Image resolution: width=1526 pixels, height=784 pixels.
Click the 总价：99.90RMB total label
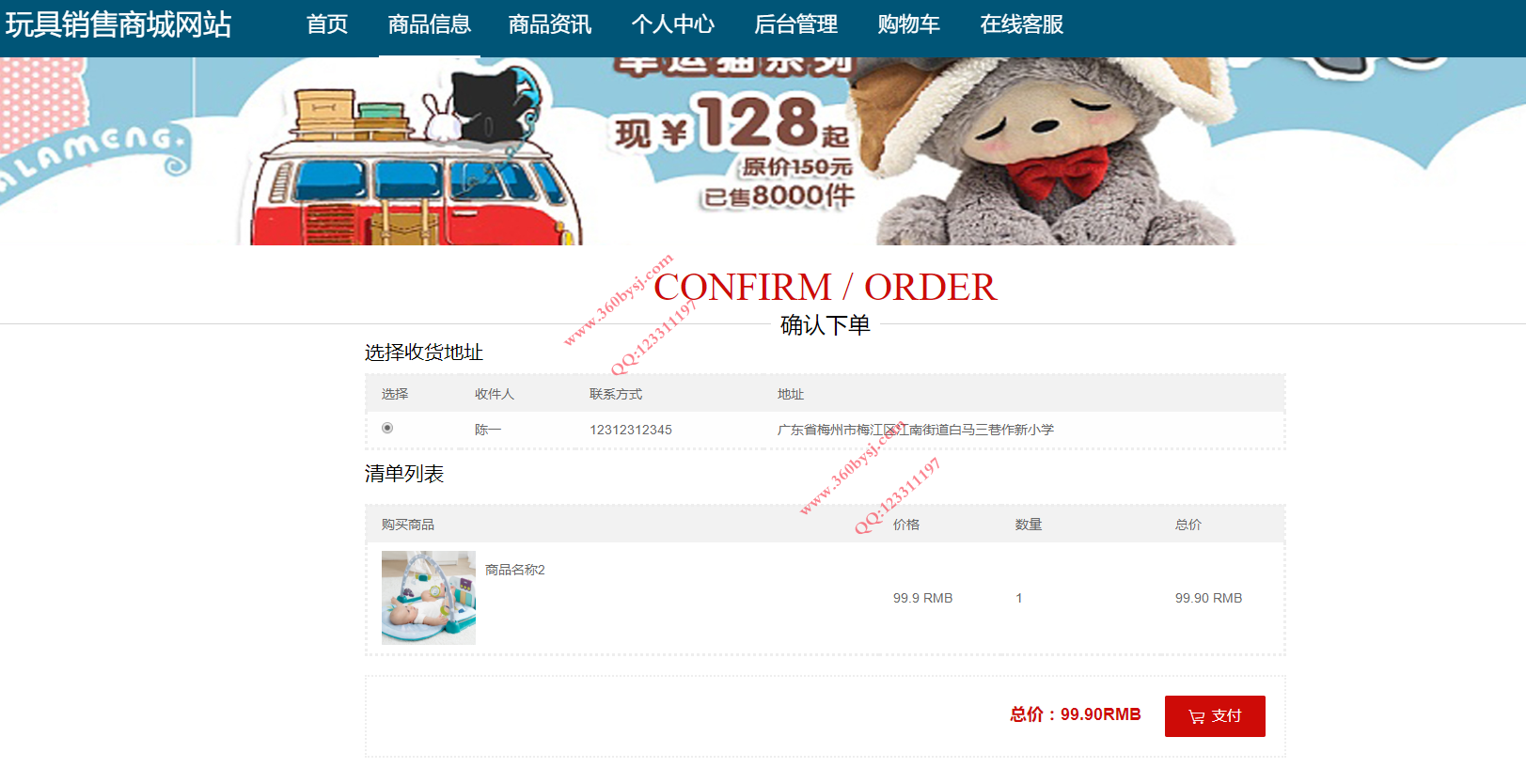(1076, 714)
